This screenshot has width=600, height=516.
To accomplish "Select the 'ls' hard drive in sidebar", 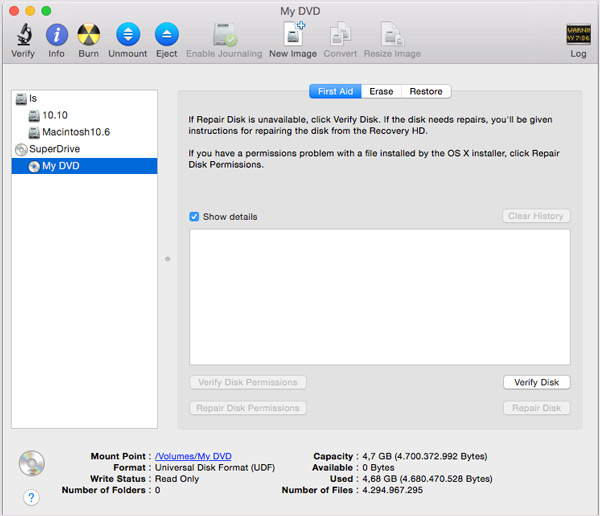I will (85, 99).
